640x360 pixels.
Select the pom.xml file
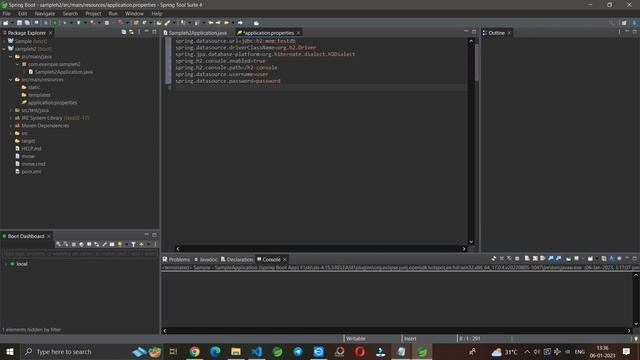click(x=28, y=171)
